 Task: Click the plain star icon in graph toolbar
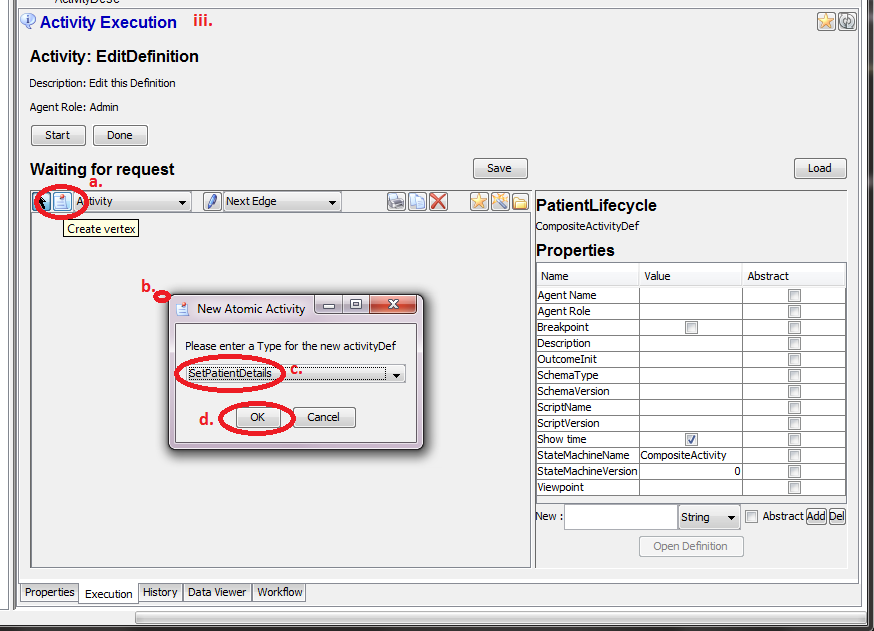(479, 201)
